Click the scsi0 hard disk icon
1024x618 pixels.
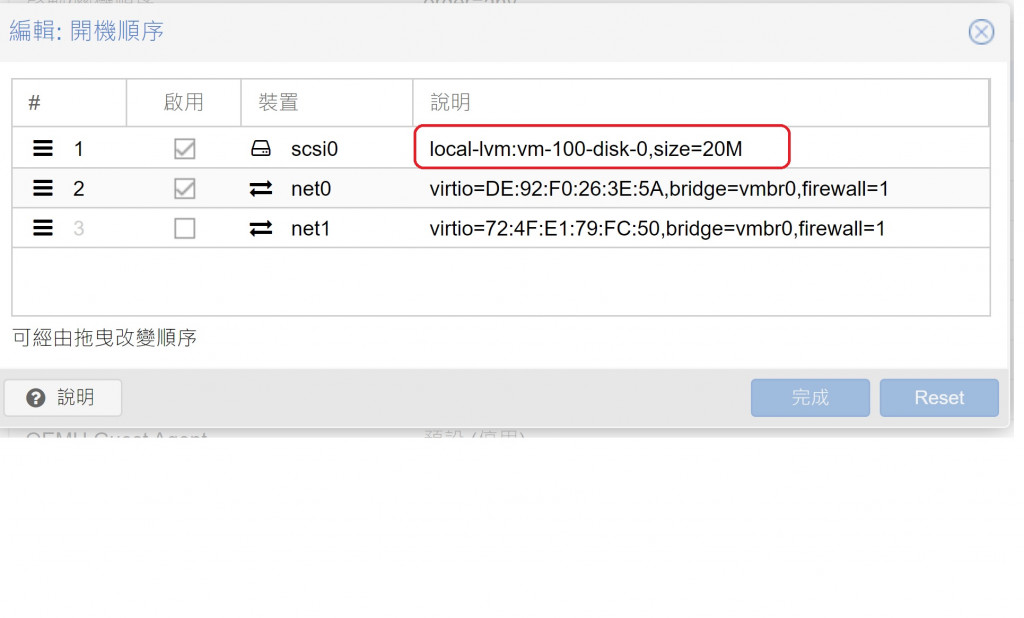[261, 149]
